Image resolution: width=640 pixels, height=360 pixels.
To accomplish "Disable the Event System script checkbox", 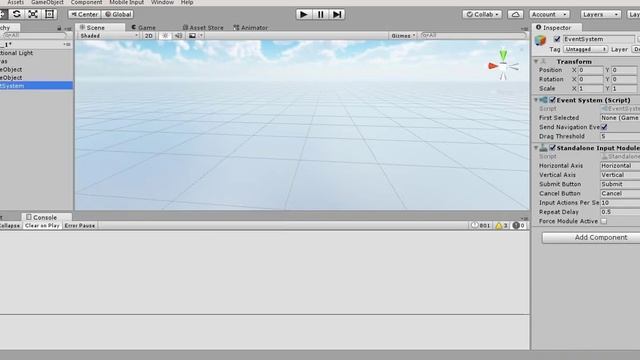I will (553, 100).
